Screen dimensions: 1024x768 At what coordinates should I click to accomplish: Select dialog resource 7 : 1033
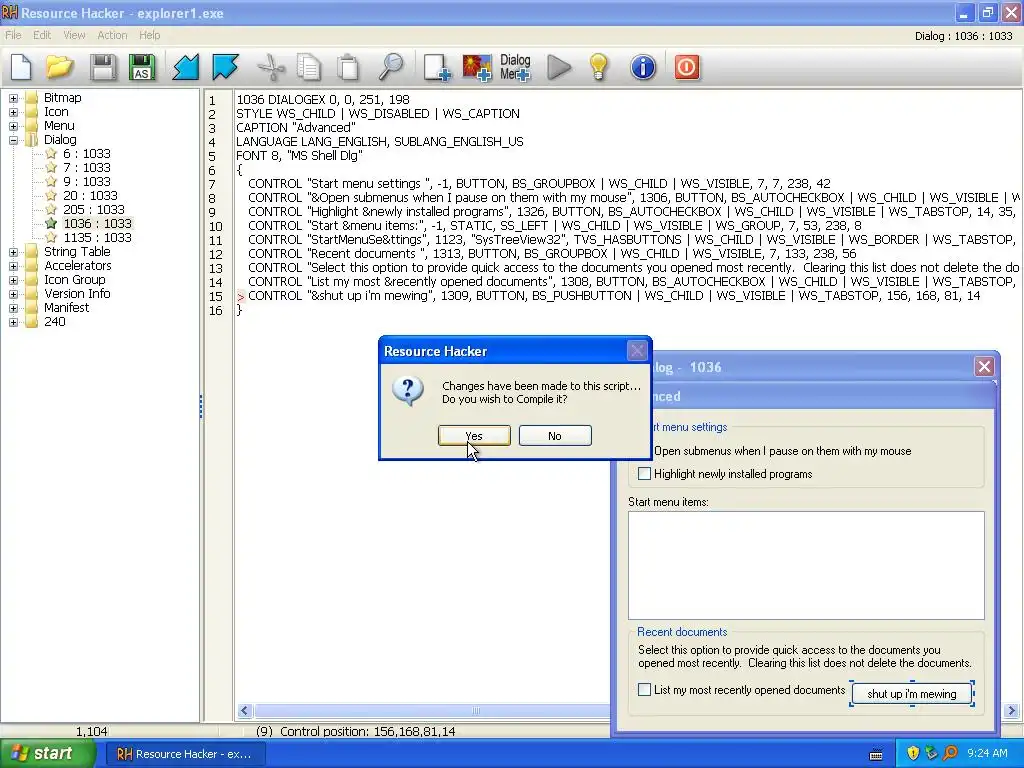[86, 168]
